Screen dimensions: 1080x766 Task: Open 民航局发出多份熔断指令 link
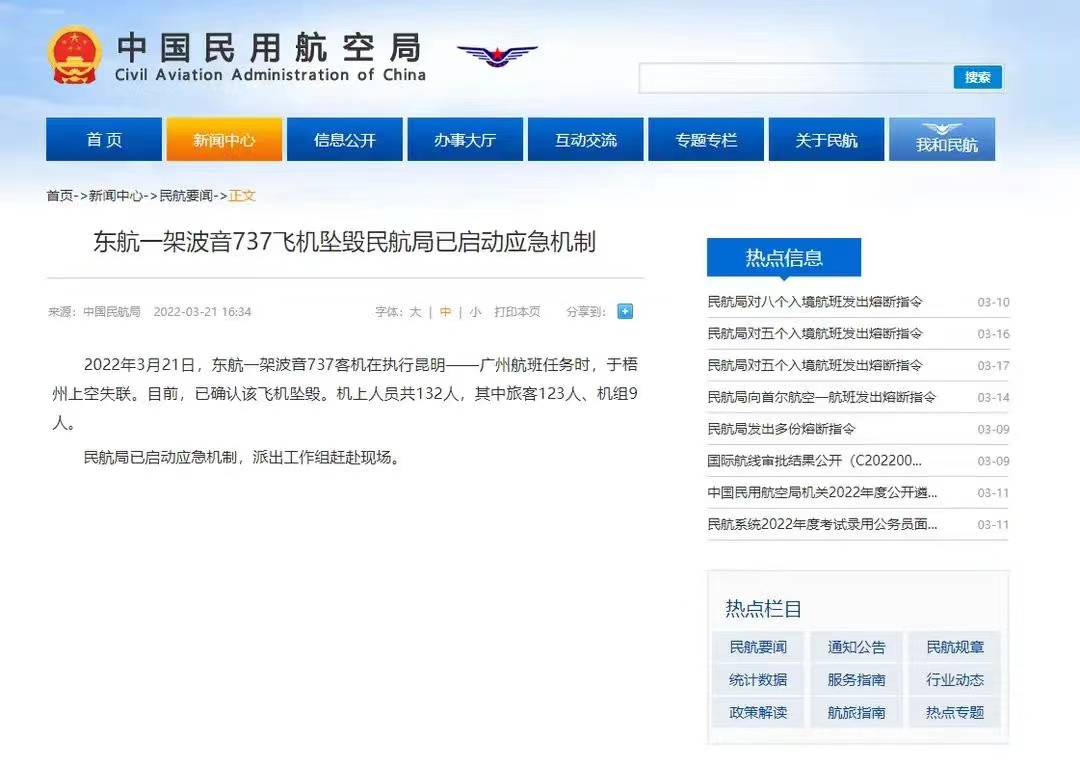coord(781,428)
